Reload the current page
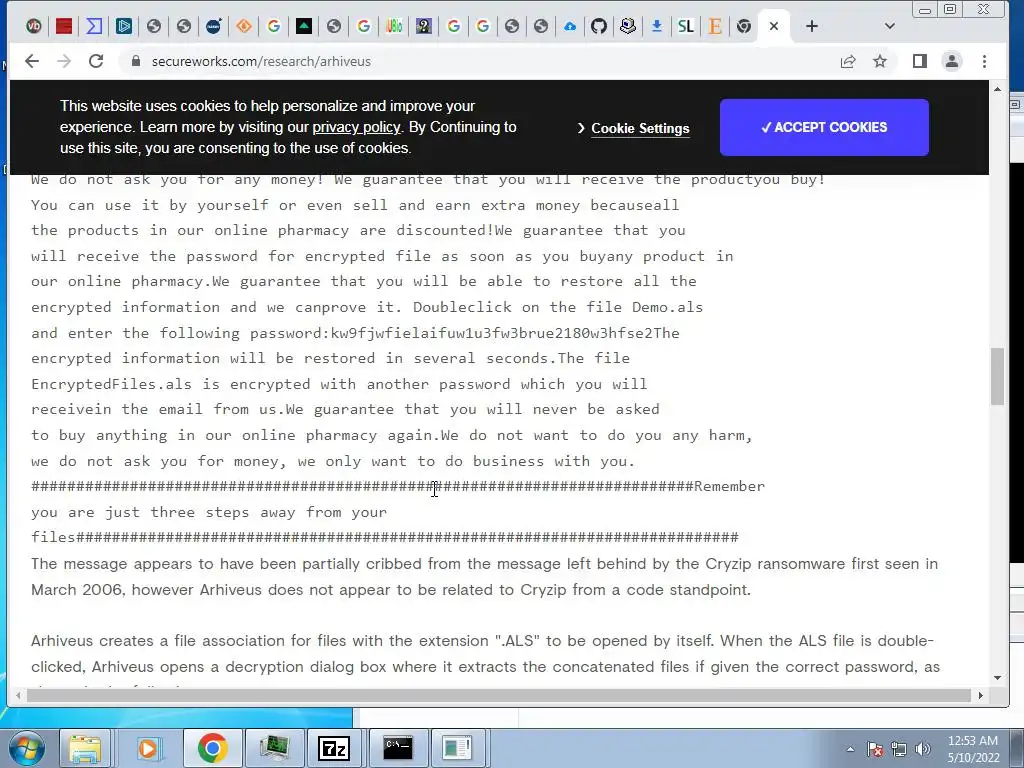Screen dimensions: 1024x768 coord(96,61)
